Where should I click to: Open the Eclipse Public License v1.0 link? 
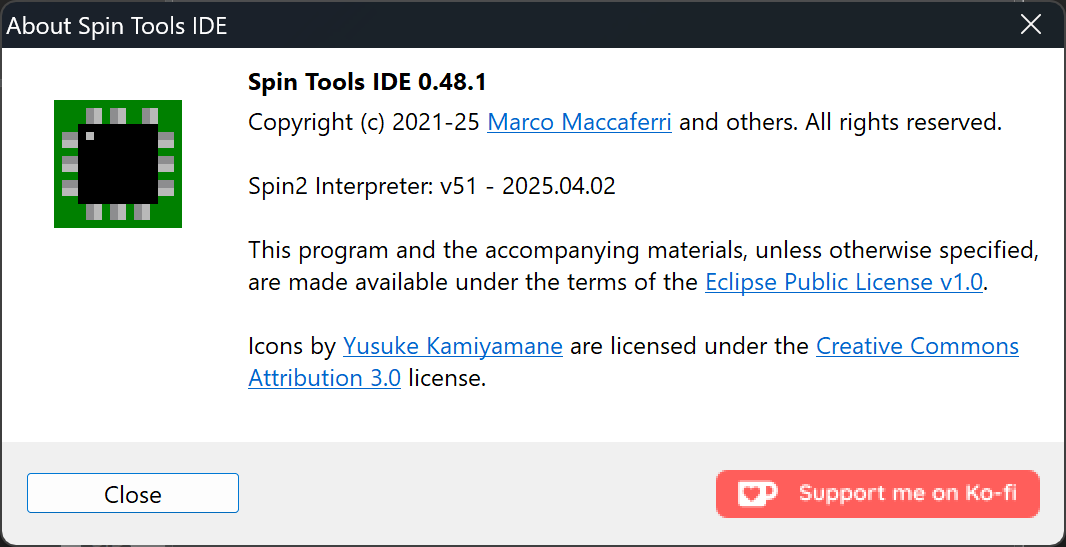(844, 282)
